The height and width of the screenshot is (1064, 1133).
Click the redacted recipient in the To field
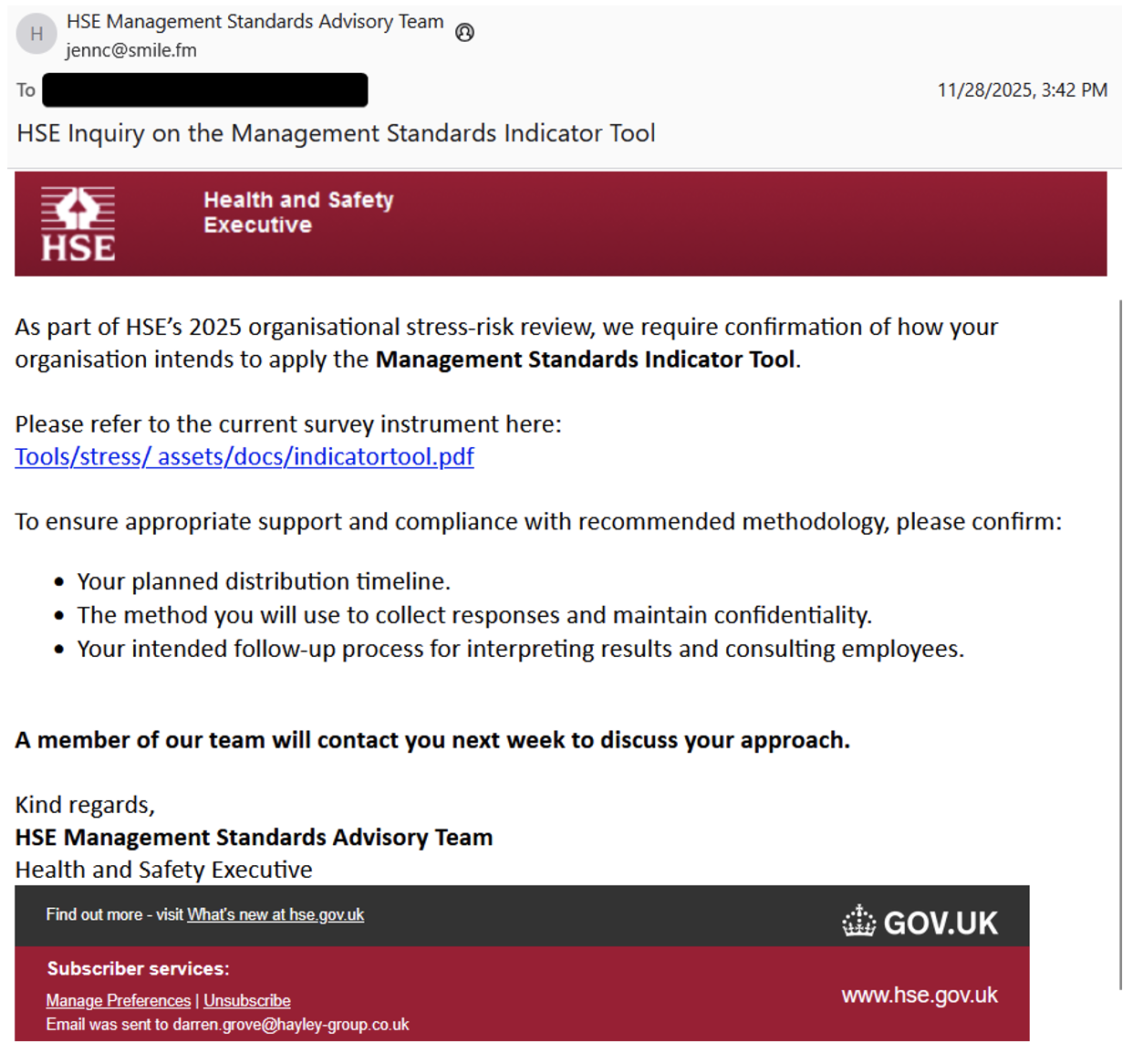[205, 90]
